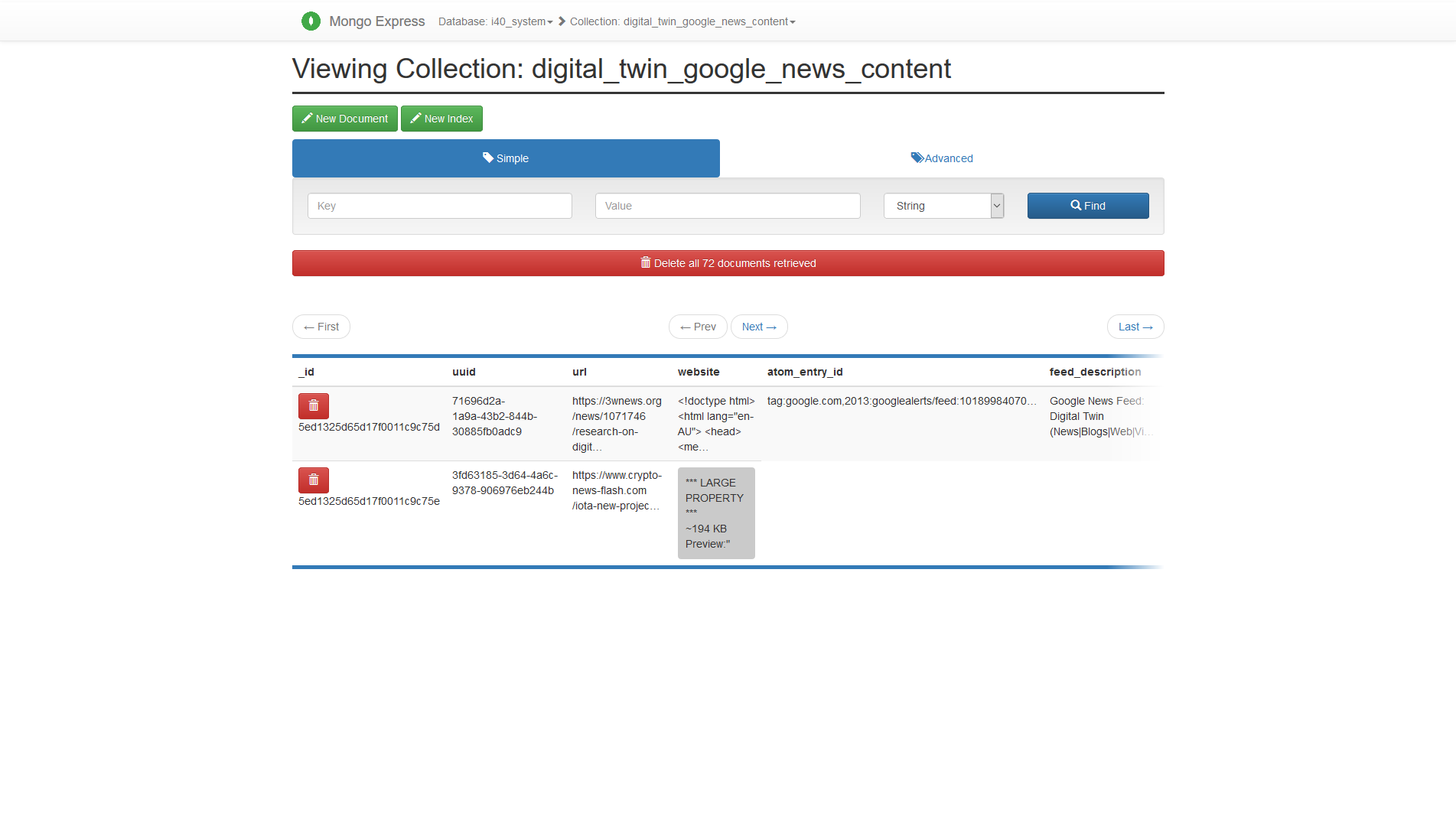Image resolution: width=1456 pixels, height=833 pixels.
Task: Click the pencil icon on New Index
Action: click(x=415, y=118)
